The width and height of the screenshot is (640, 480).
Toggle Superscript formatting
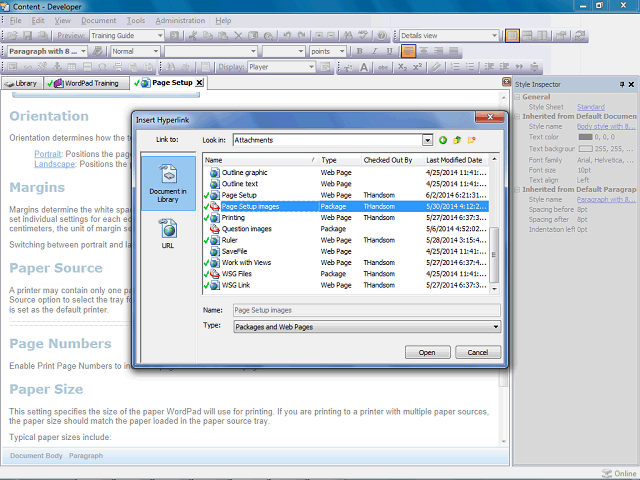417,67
